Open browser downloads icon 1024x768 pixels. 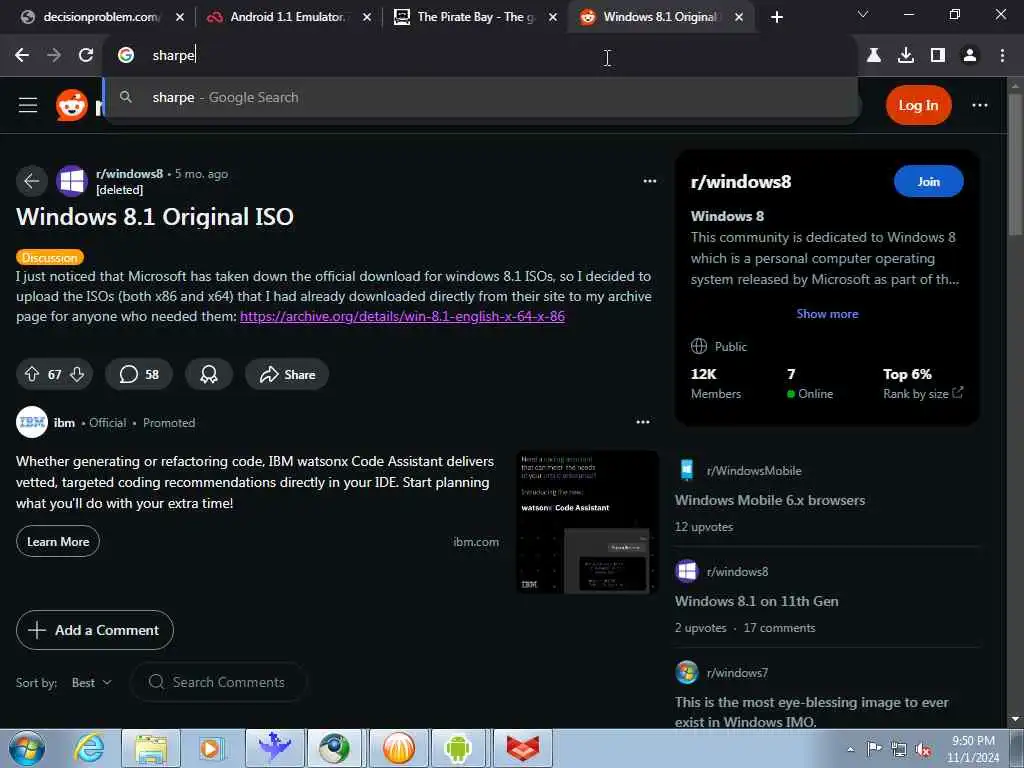tap(906, 56)
